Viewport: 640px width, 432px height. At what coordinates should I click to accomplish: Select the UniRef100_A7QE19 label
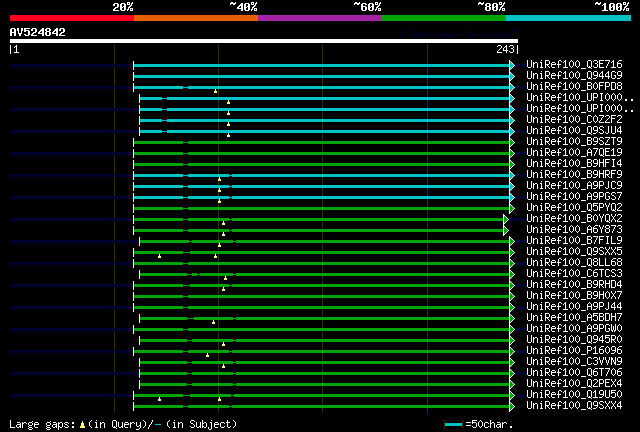click(x=574, y=152)
